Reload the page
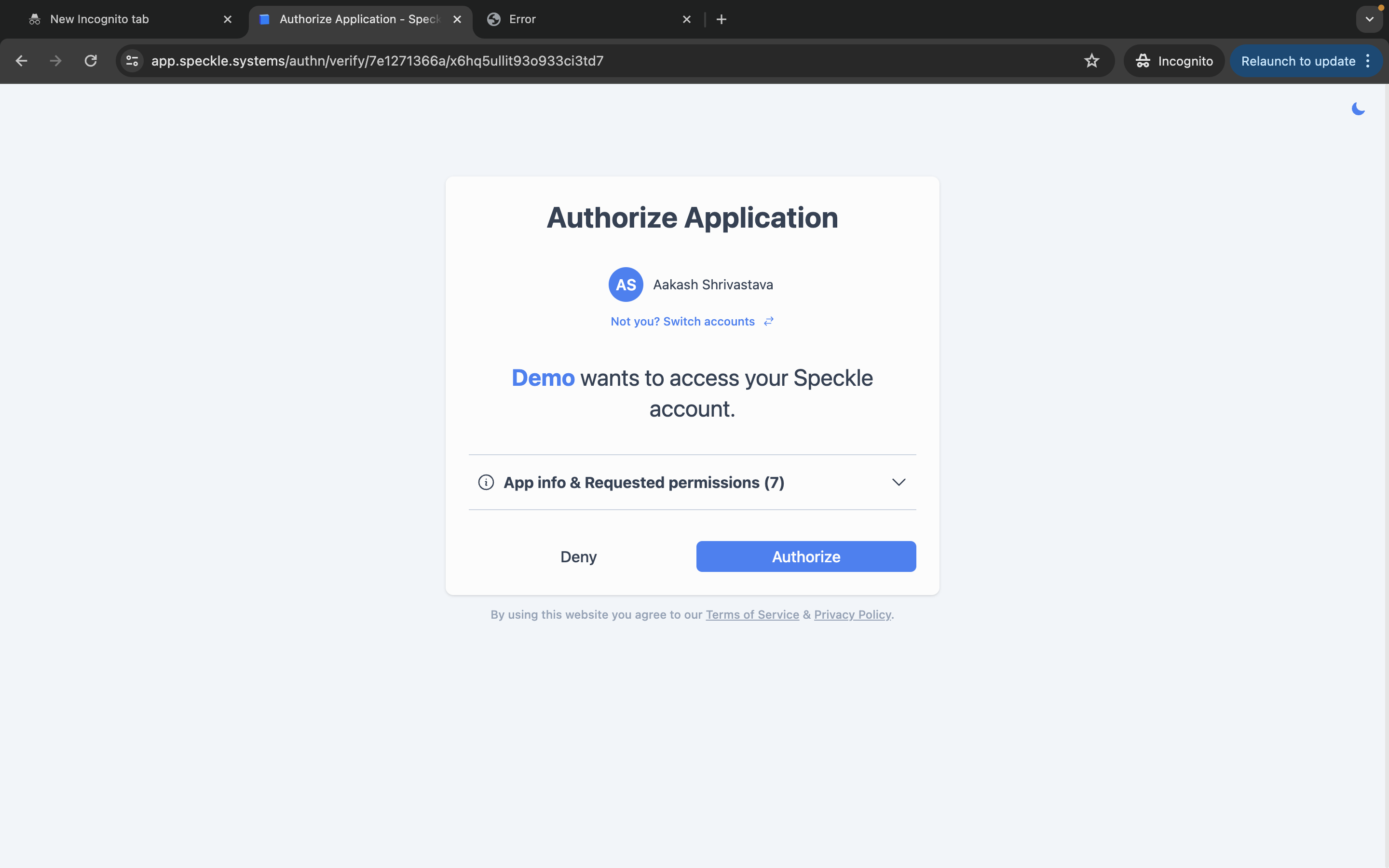Screen dimensions: 1389x868 click(x=91, y=61)
